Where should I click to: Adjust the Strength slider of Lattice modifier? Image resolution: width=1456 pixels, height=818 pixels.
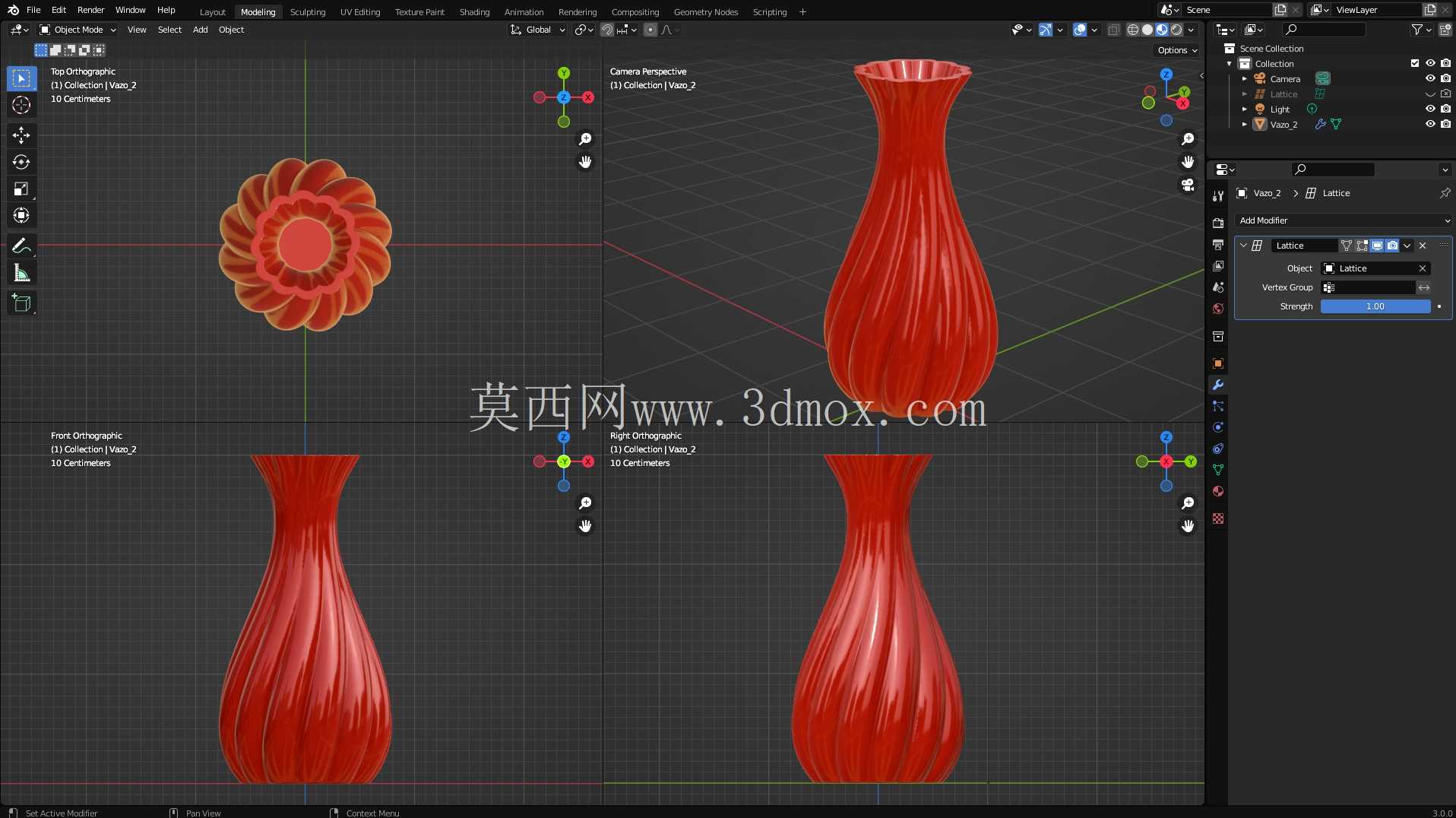(1375, 306)
